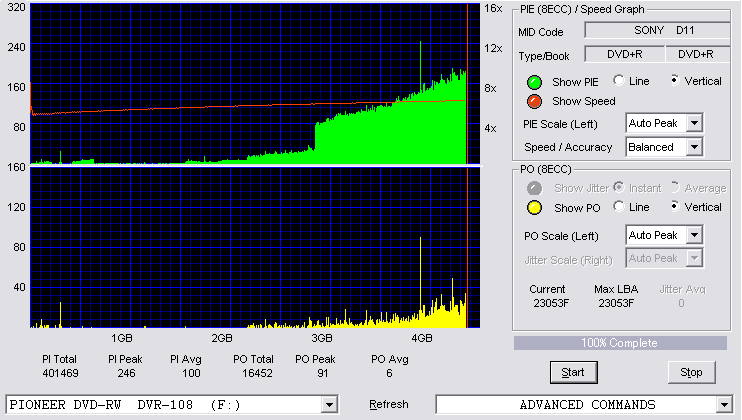The height and width of the screenshot is (420, 742).
Task: Click the Current LBA value 23053F
Action: point(551,303)
